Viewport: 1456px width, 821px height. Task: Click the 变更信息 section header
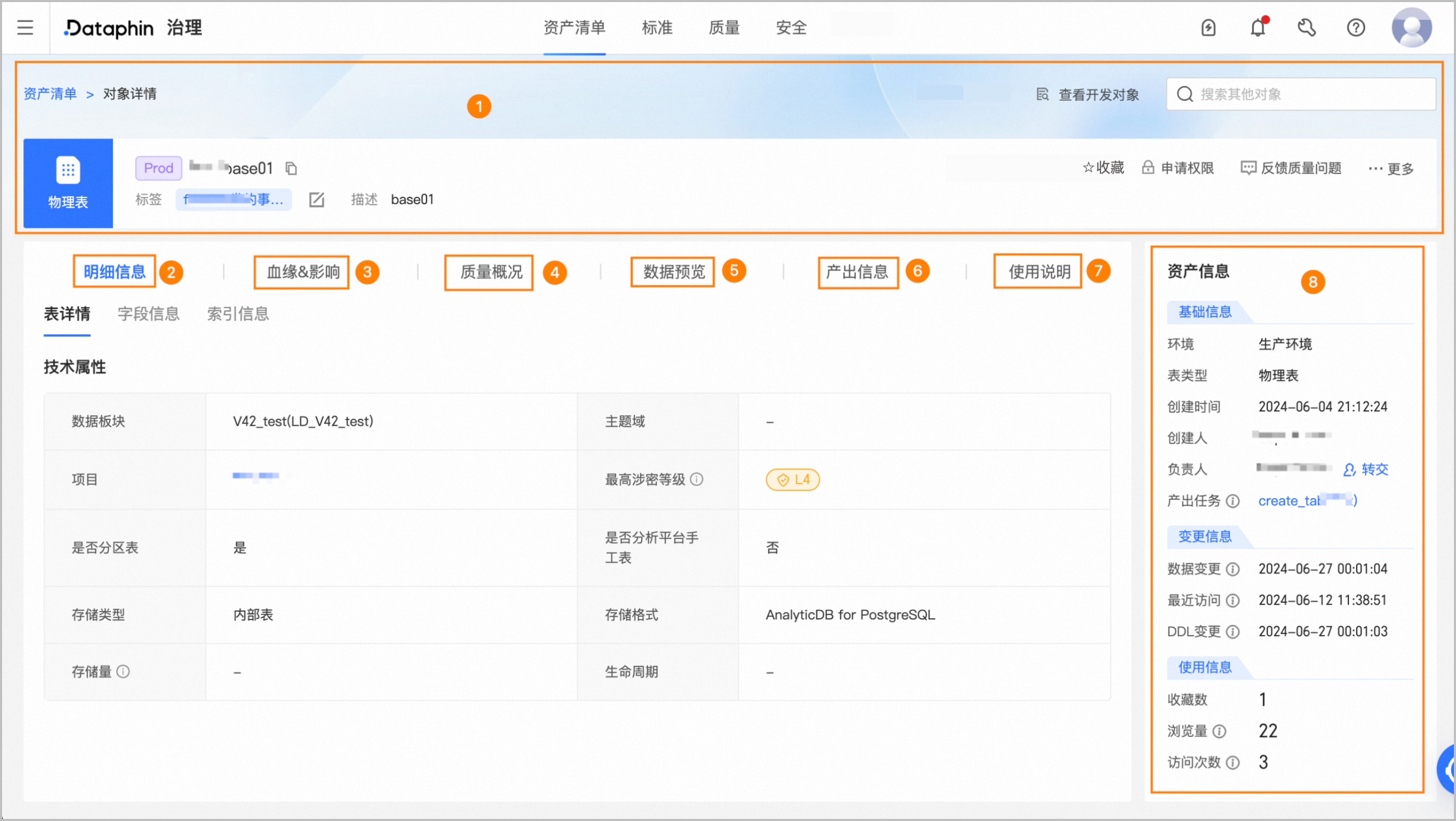[x=1204, y=537]
